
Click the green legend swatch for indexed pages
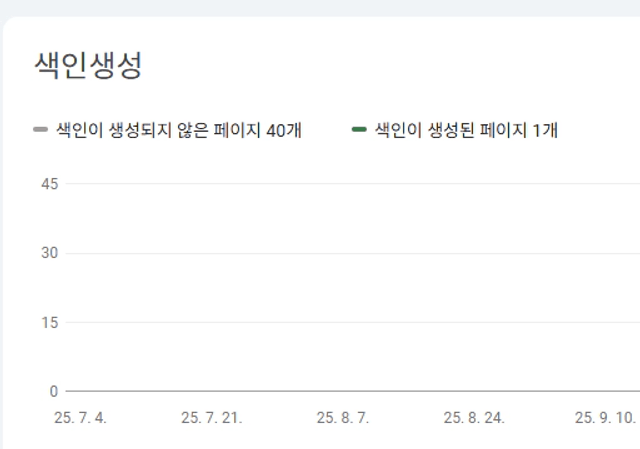coord(359,129)
